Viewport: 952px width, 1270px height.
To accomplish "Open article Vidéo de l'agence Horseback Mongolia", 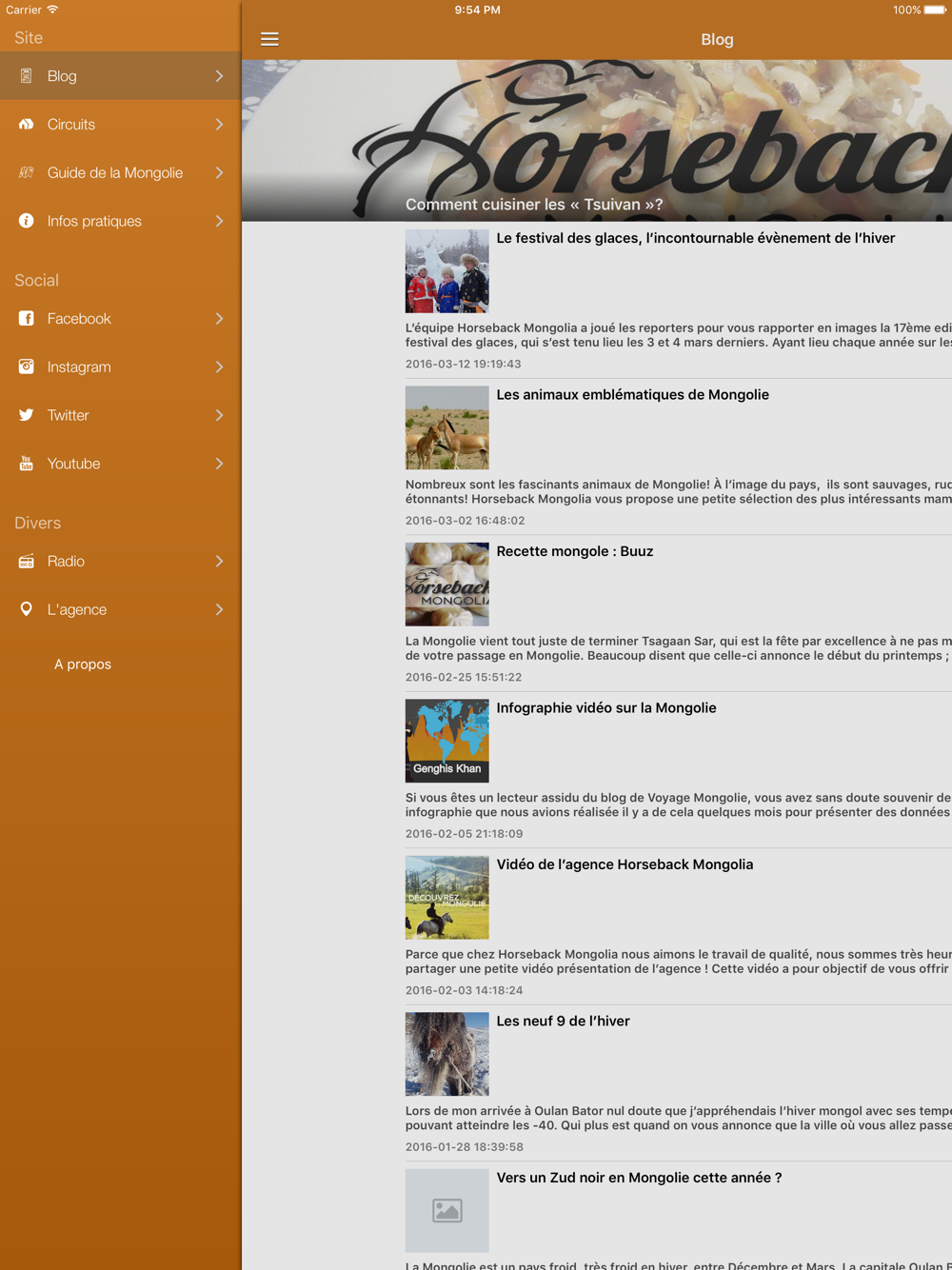I will pos(625,864).
